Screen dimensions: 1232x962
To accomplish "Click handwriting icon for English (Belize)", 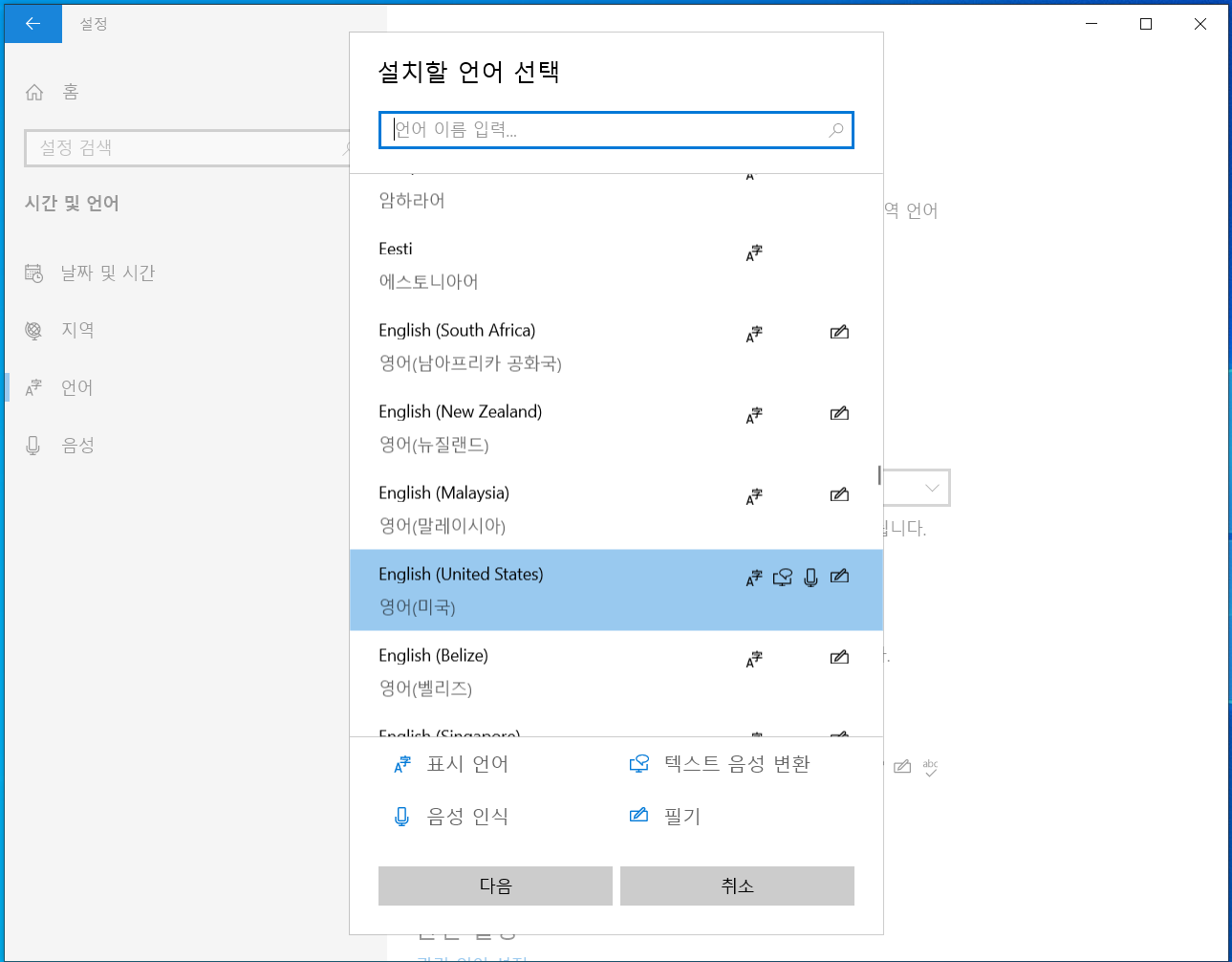I will tap(839, 658).
